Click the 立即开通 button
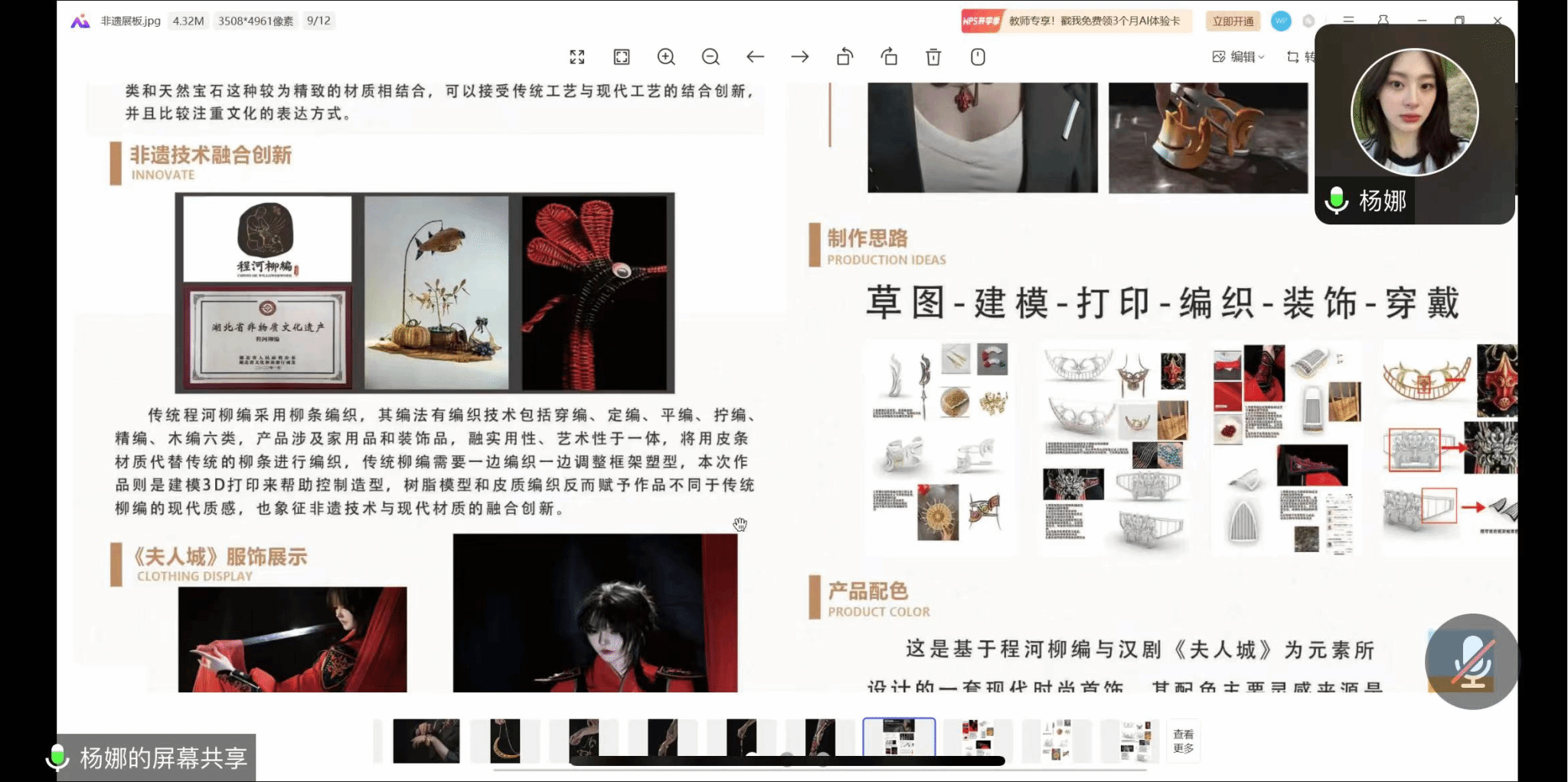The height and width of the screenshot is (782, 1568). 1233,21
